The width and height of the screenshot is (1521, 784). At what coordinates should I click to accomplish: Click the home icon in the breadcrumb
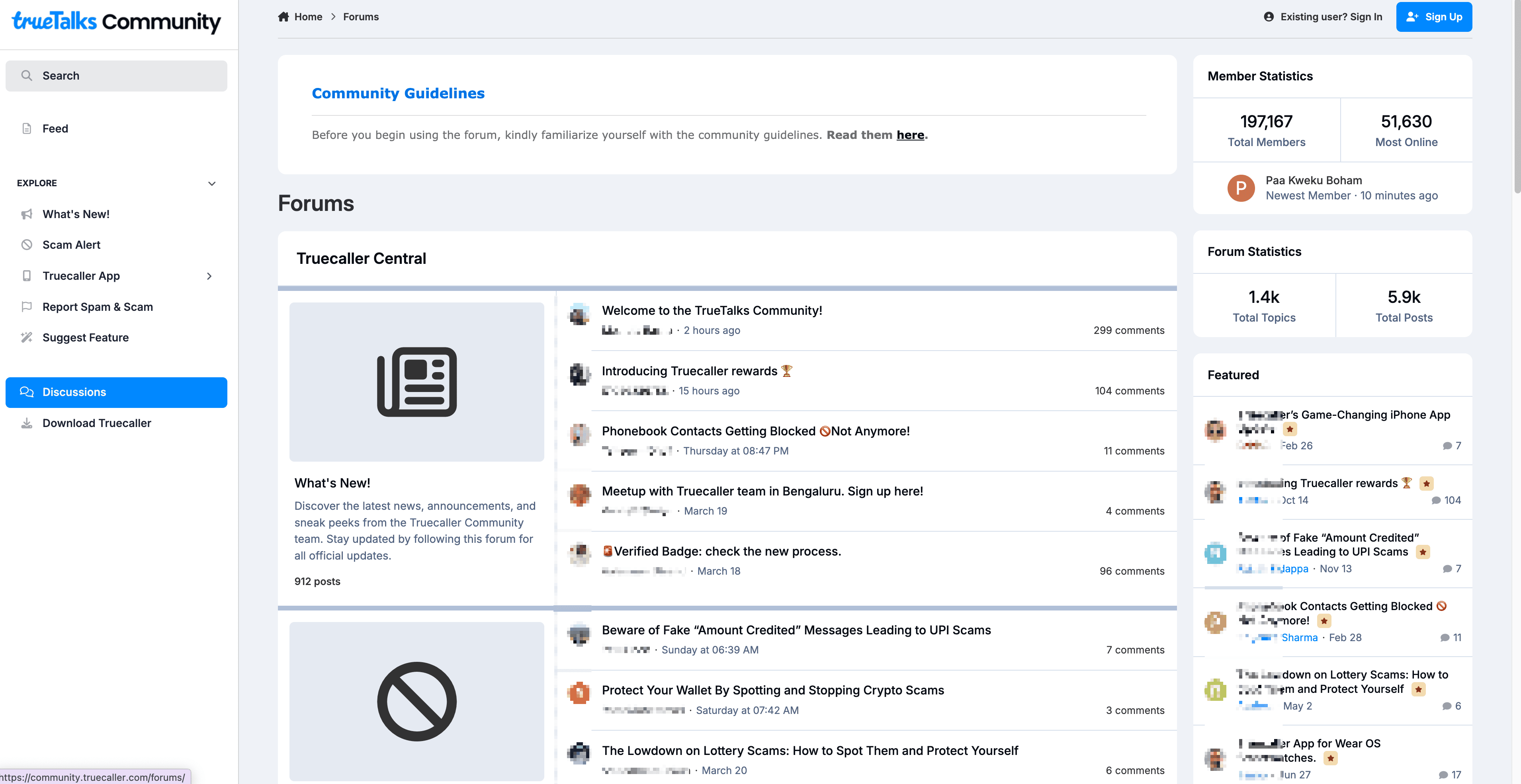[x=283, y=17]
